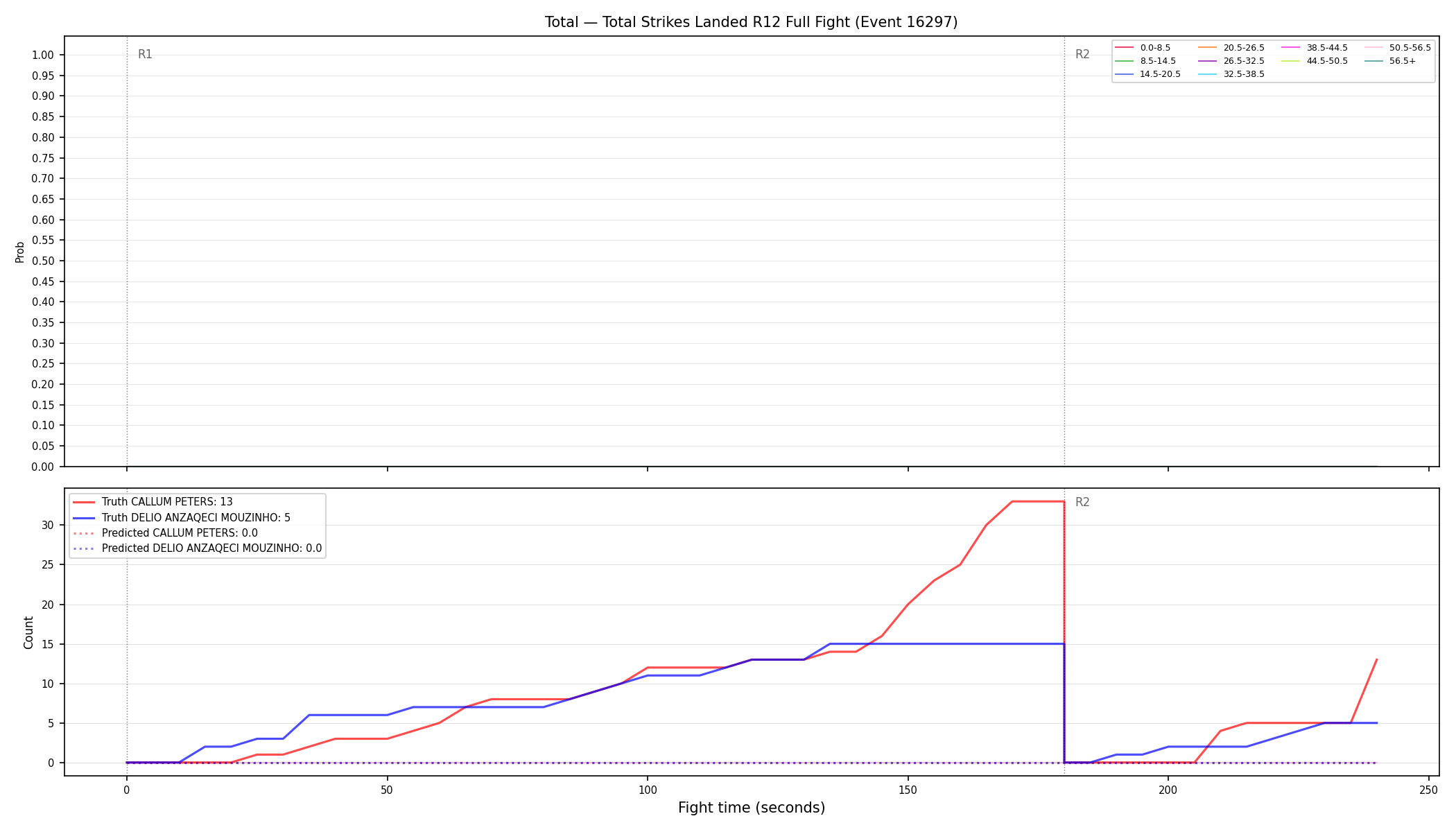Screen dimensions: 1456x832
Task: Click the 0.75 tick on the Prob axis
Action: pyautogui.click(x=43, y=158)
